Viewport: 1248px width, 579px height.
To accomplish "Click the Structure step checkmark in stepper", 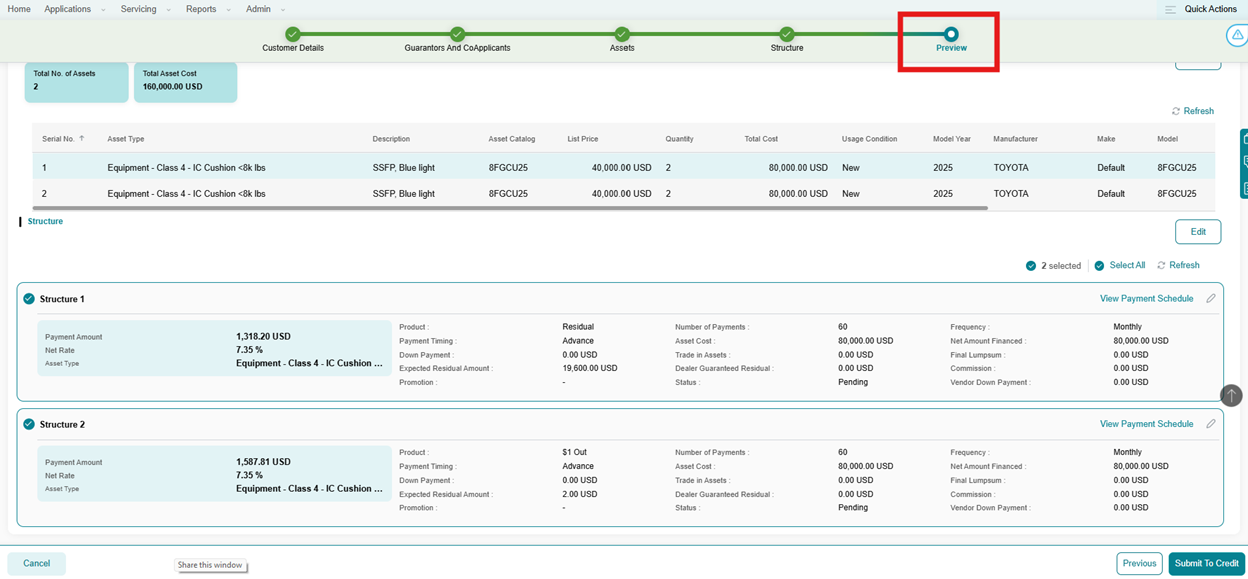I will pyautogui.click(x=787, y=34).
